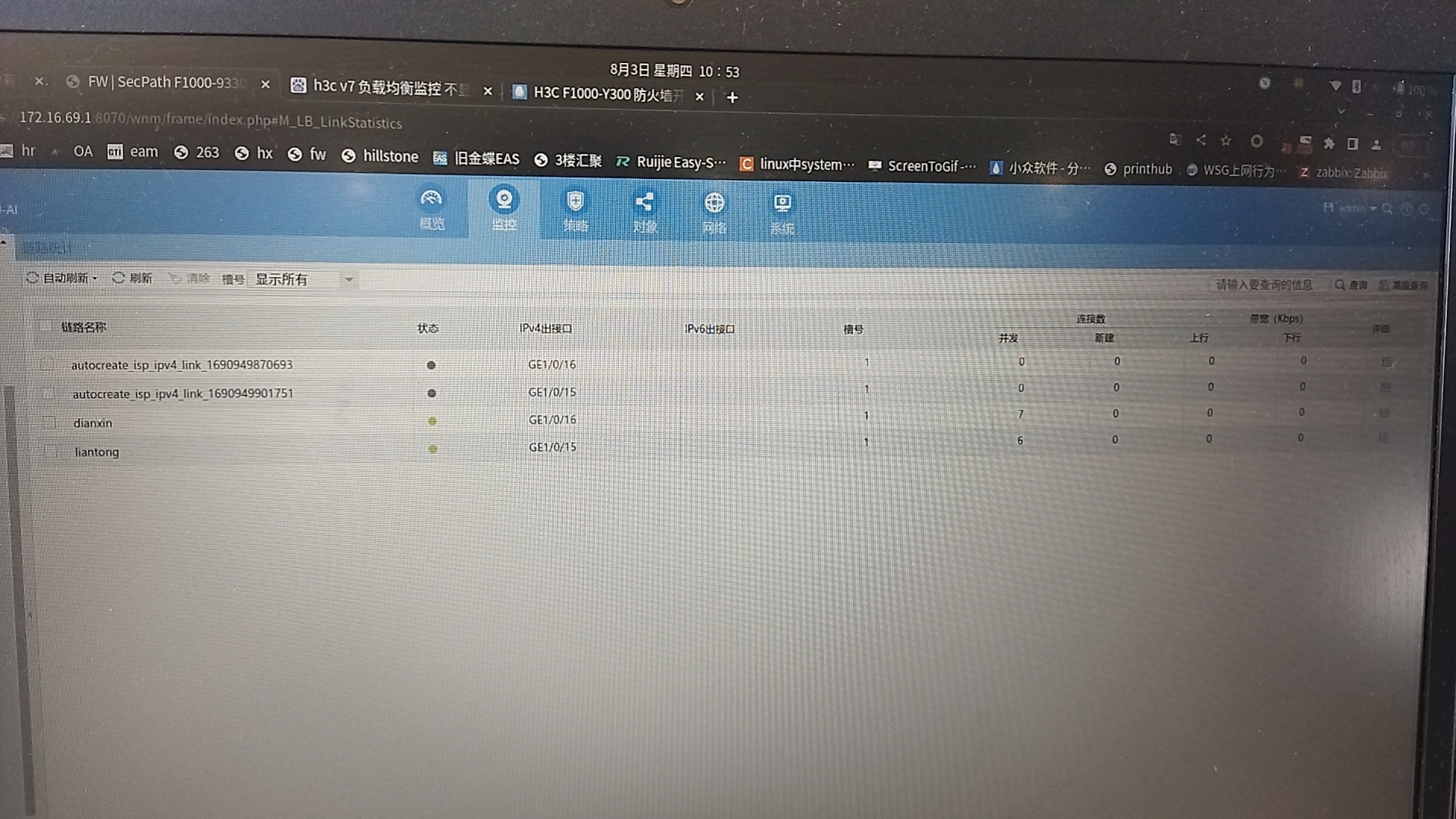Open the browser extensions puzzle icon
Image resolution: width=1456 pixels, height=819 pixels.
pyautogui.click(x=1329, y=143)
